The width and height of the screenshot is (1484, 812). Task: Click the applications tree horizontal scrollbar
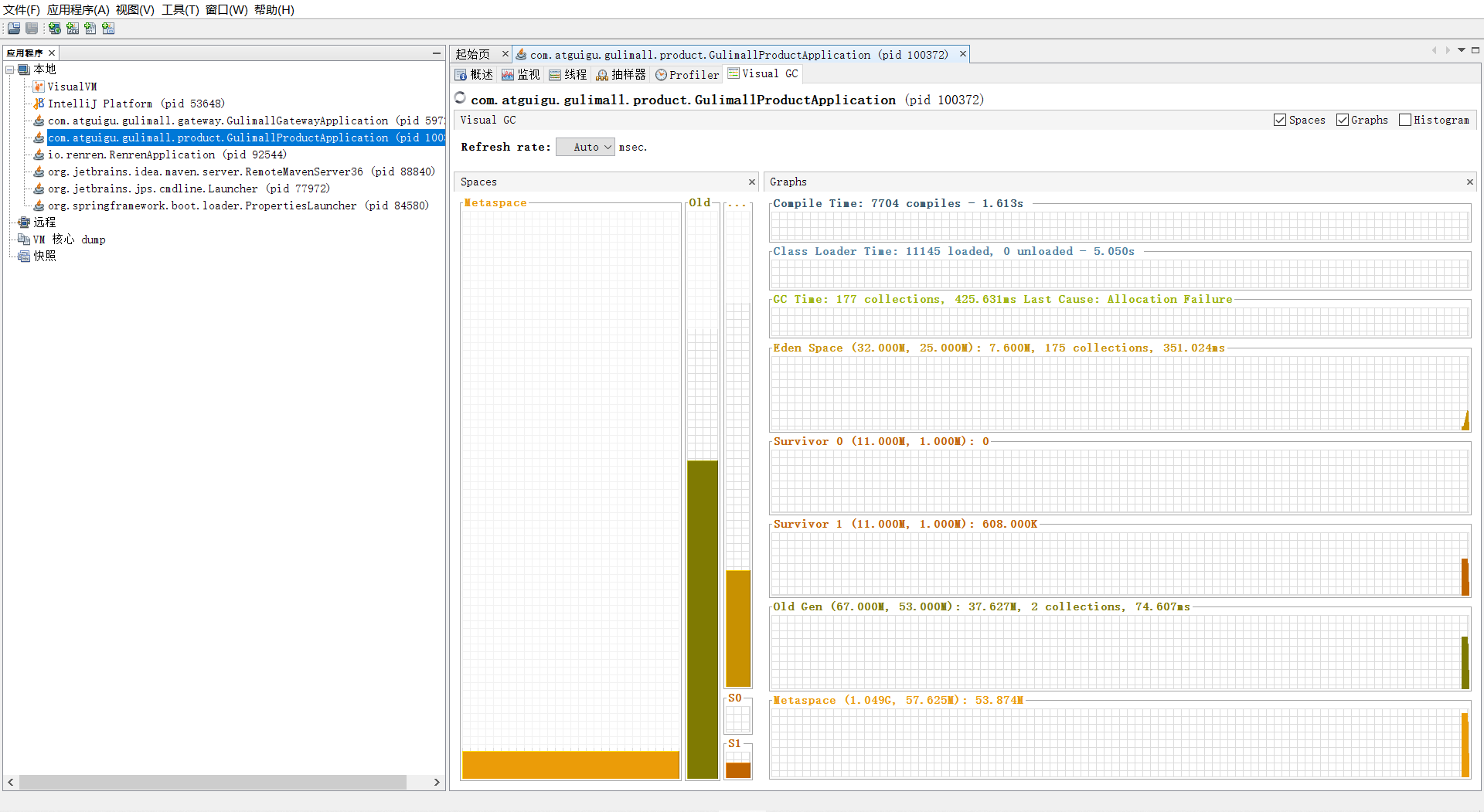pyautogui.click(x=213, y=782)
